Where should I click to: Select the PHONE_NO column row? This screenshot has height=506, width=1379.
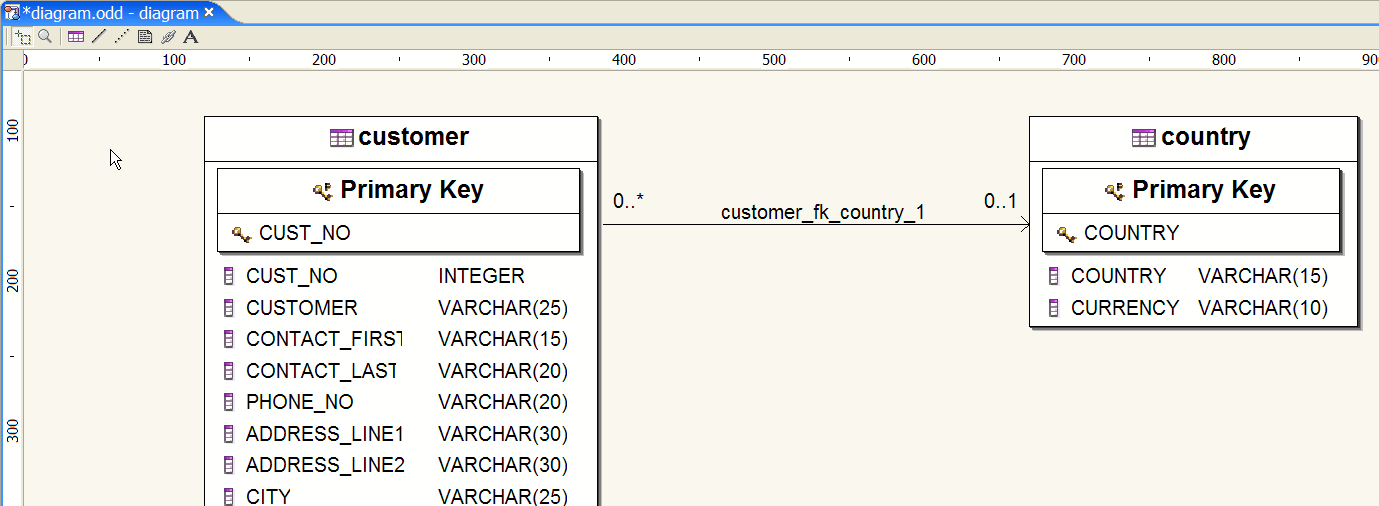click(x=299, y=402)
